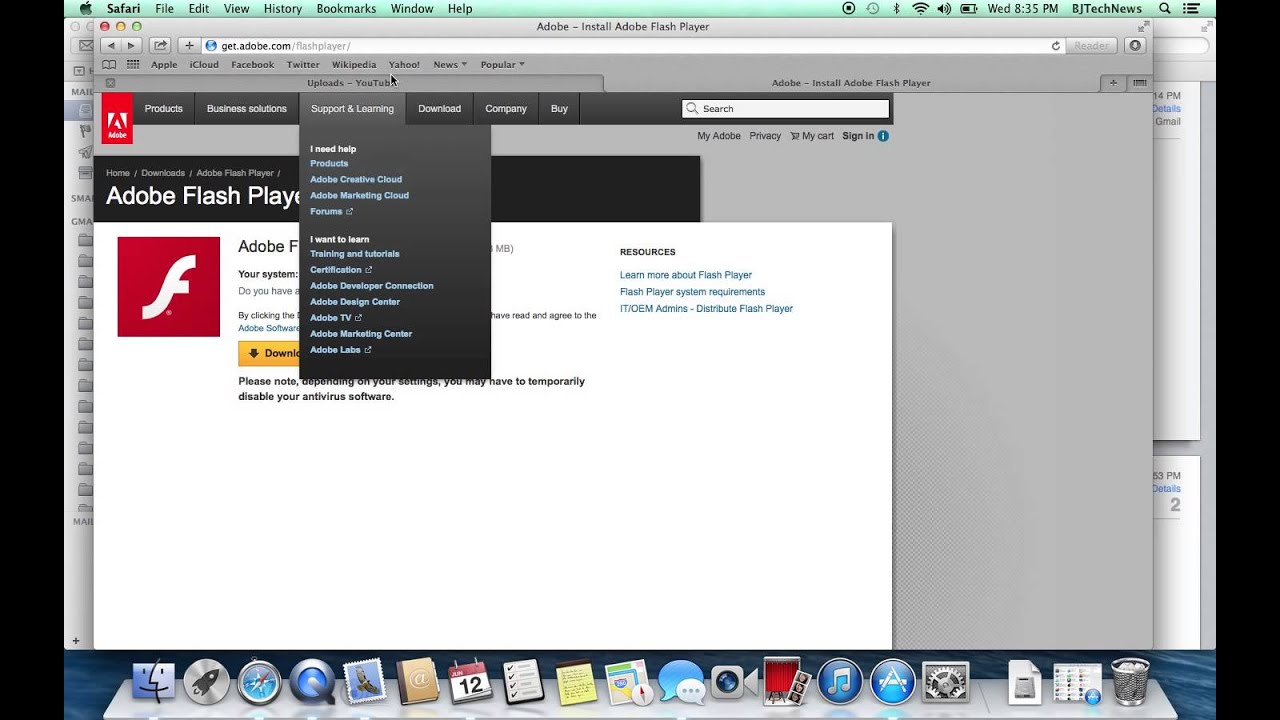The height and width of the screenshot is (720, 1280).
Task: Reload the page using refresh icon
Action: 1055,46
